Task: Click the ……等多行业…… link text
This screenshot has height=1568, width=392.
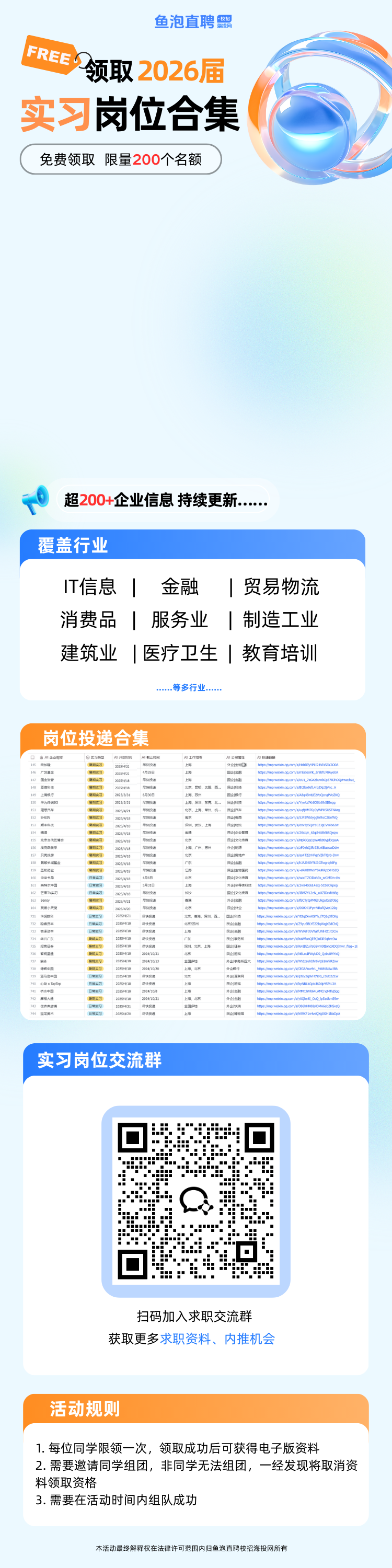Action: tap(189, 687)
